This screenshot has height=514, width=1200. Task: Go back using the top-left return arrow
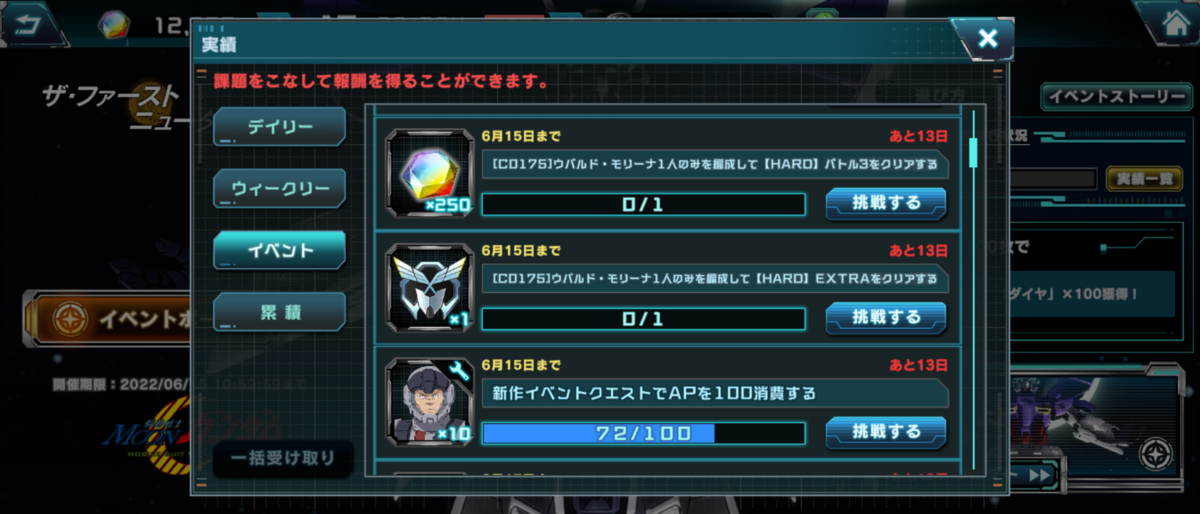[x=32, y=21]
